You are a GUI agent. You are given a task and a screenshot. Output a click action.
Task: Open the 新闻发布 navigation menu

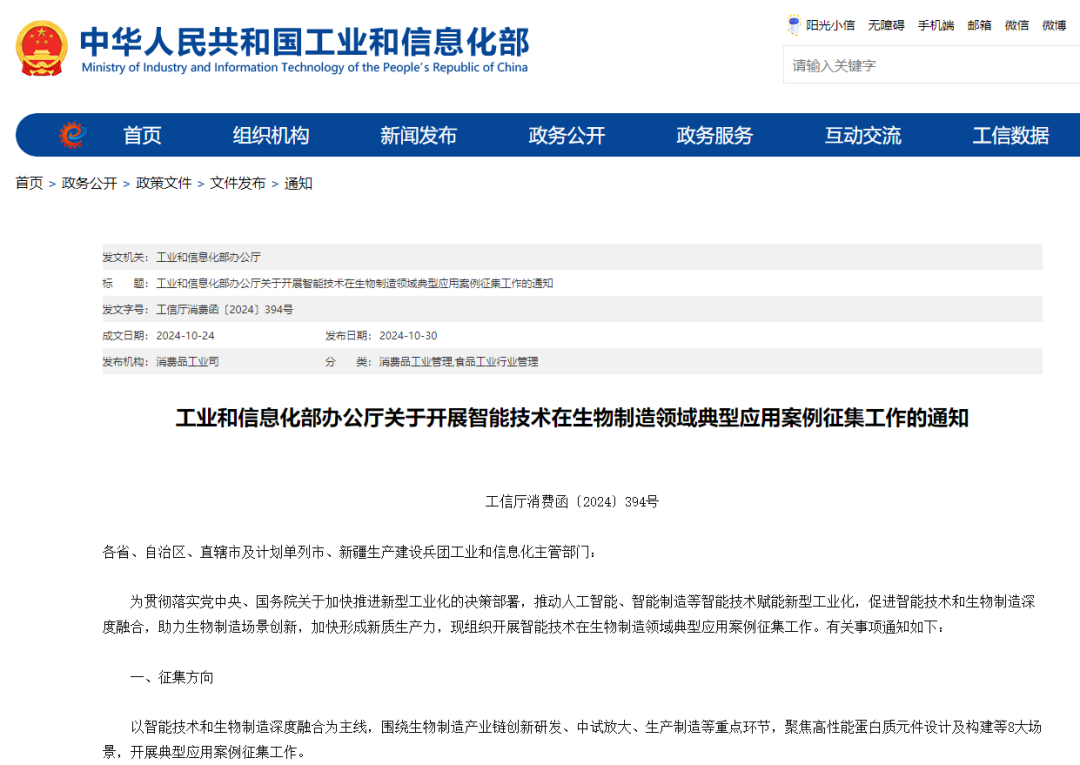click(418, 136)
